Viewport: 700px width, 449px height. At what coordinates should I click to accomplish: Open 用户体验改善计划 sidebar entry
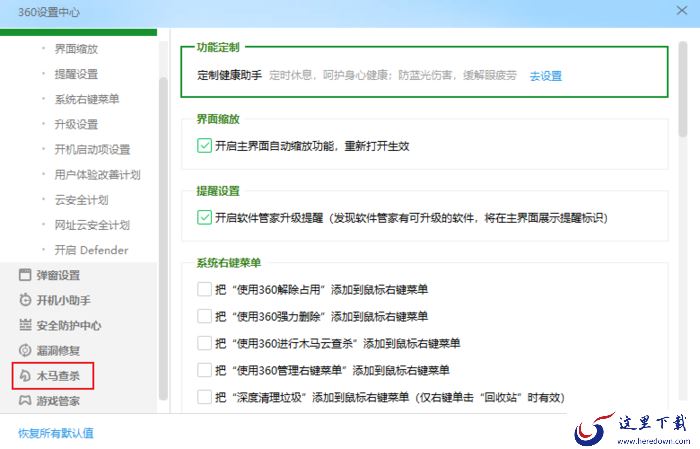pos(97,175)
